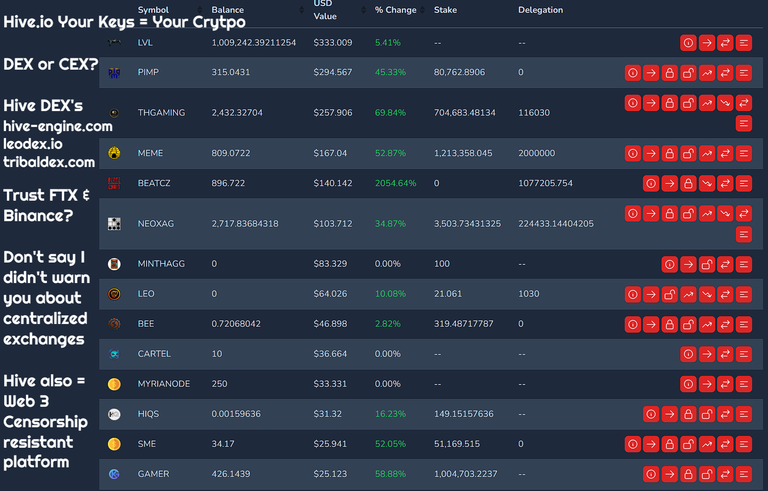Click the delegate up-trend icon for PIMP
This screenshot has width=768, height=491.
[x=707, y=73]
